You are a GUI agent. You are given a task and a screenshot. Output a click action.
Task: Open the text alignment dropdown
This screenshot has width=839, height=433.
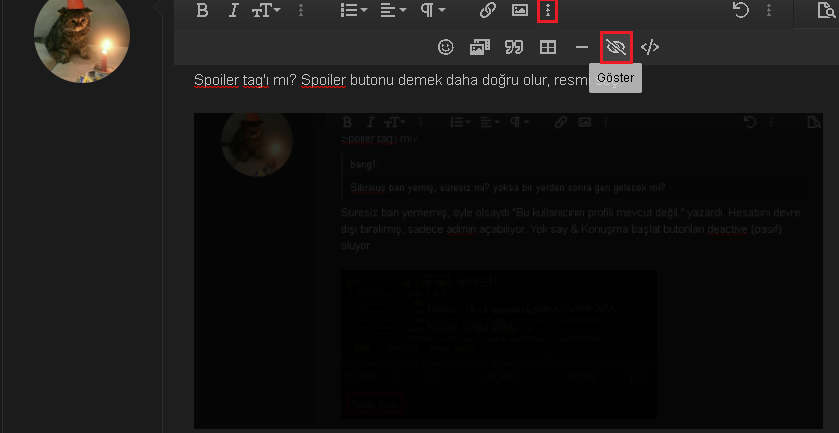[x=393, y=11]
